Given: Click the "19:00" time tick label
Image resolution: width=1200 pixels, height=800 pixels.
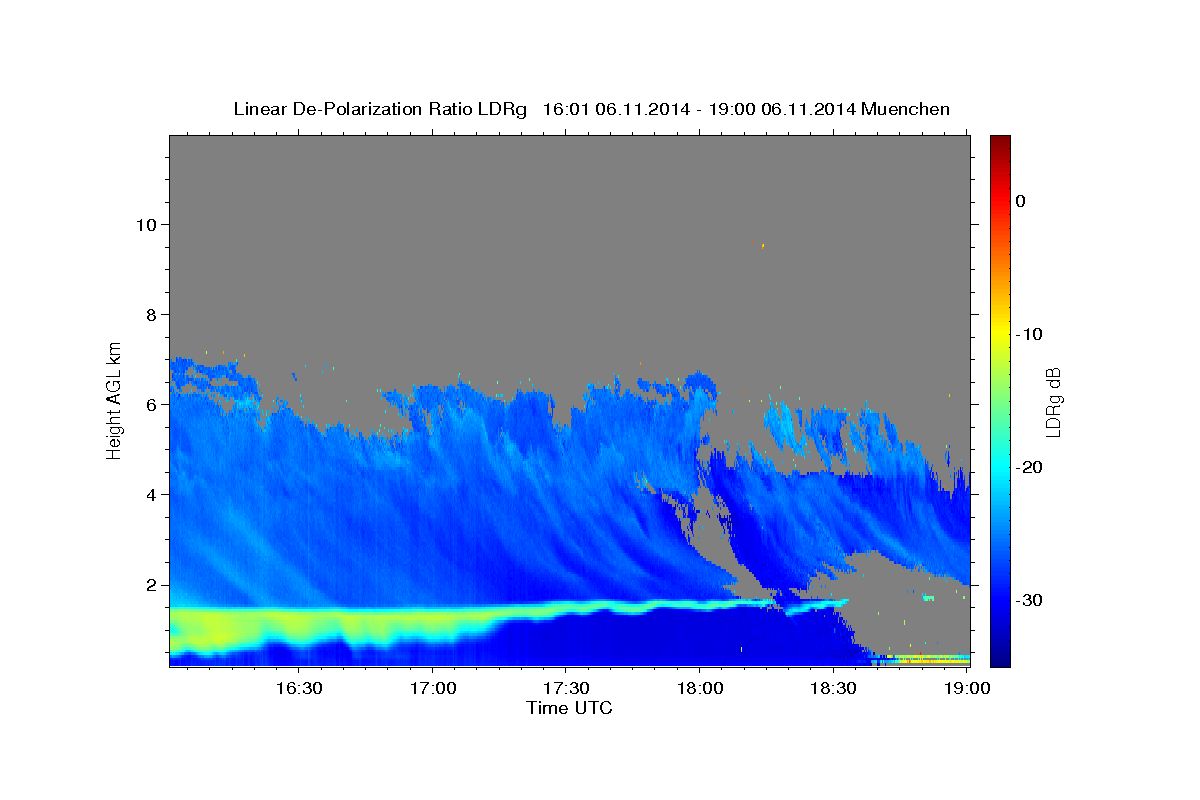Looking at the screenshot, I should tap(966, 688).
